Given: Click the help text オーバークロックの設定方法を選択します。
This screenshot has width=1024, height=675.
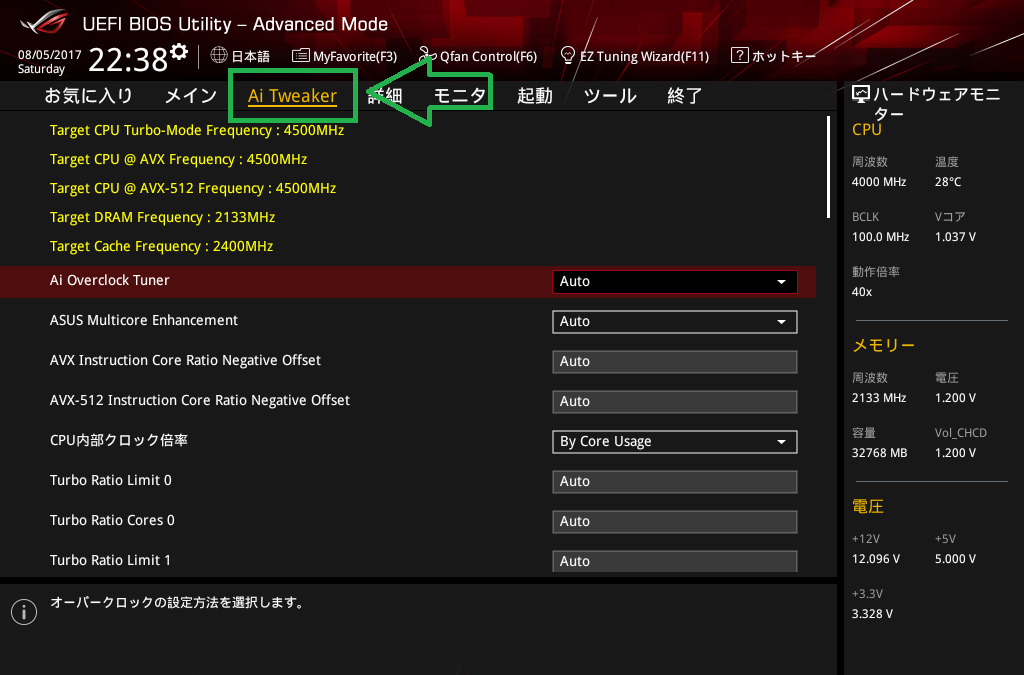Looking at the screenshot, I should 180,603.
